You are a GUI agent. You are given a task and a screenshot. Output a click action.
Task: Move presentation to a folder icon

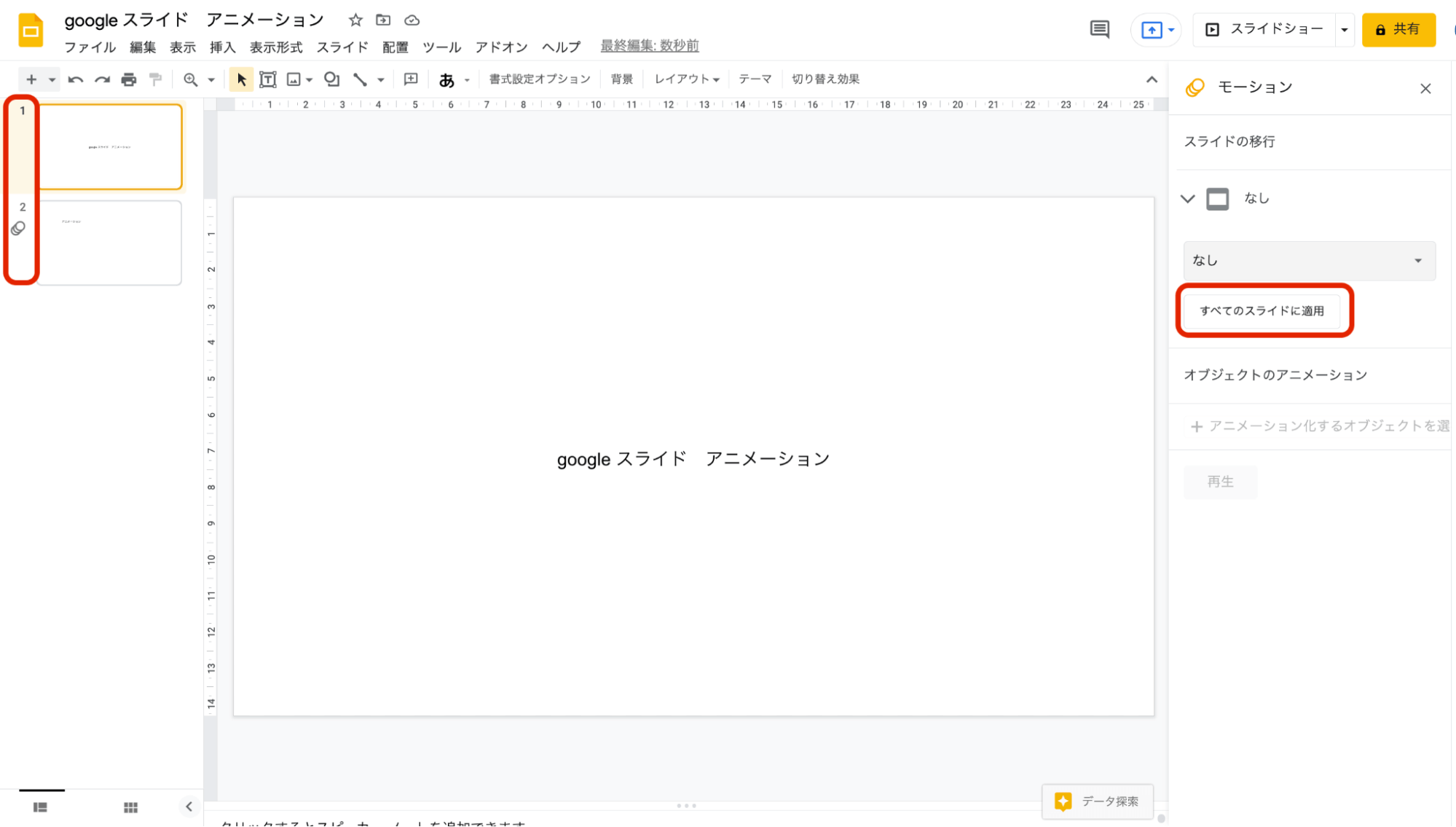[x=383, y=20]
